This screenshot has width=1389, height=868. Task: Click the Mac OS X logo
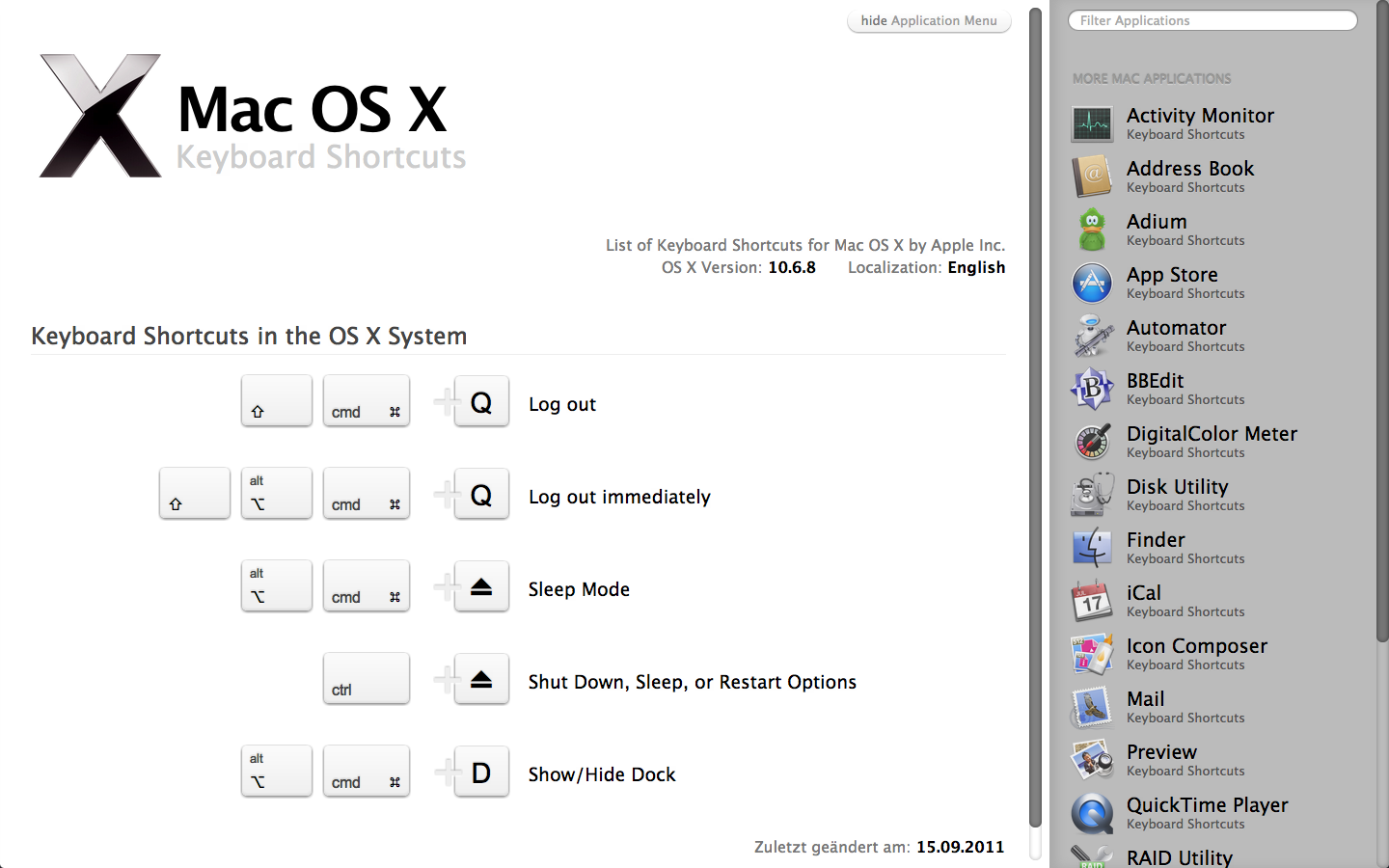coord(99,116)
